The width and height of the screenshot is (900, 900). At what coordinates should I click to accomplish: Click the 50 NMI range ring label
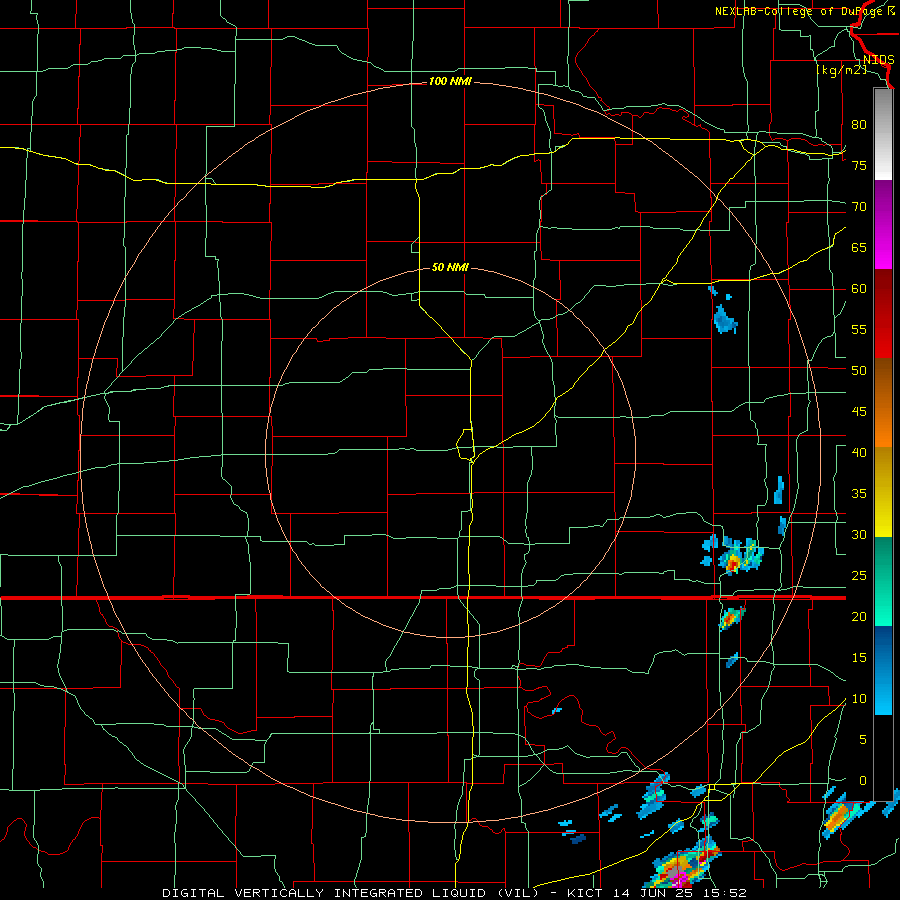pos(450,267)
